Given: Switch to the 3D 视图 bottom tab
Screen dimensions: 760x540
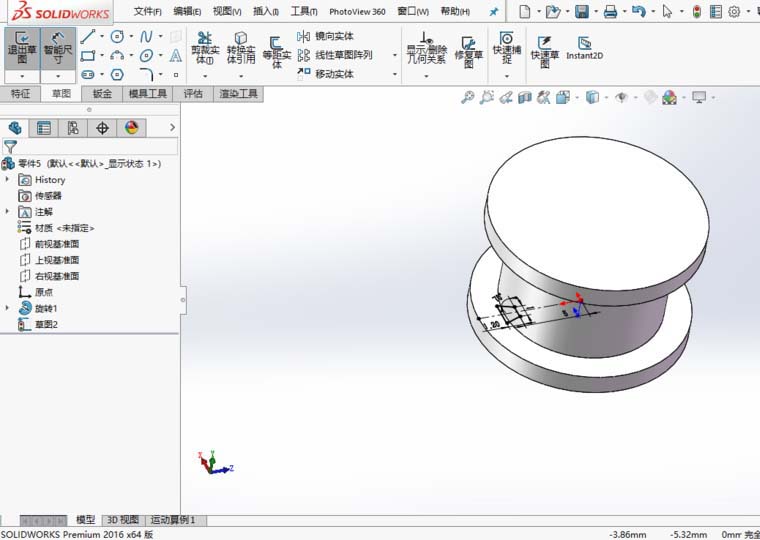Looking at the screenshot, I should coord(123,520).
